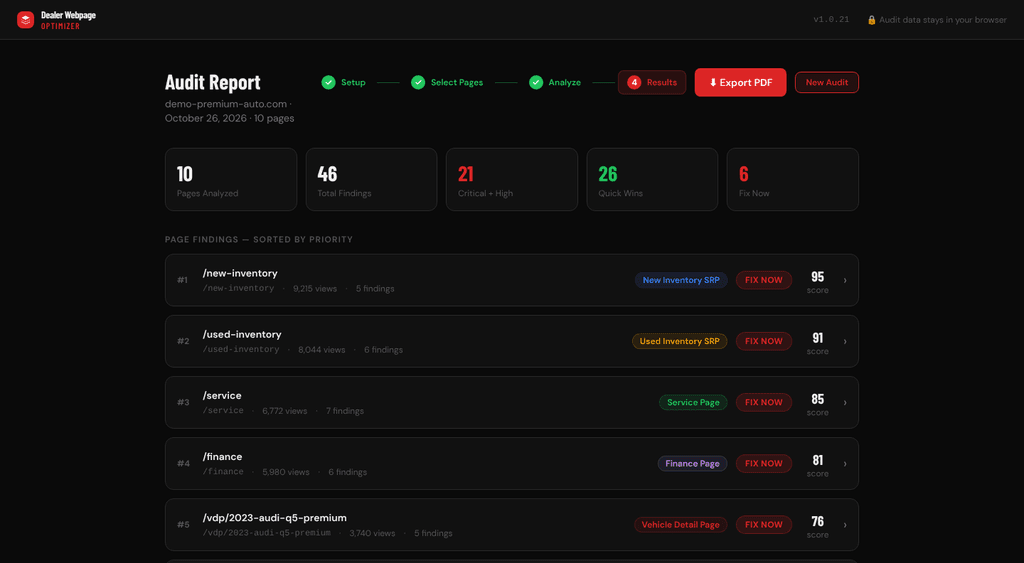Expand the /finance row chevron
Screen dimensions: 1024x563
(x=845, y=464)
